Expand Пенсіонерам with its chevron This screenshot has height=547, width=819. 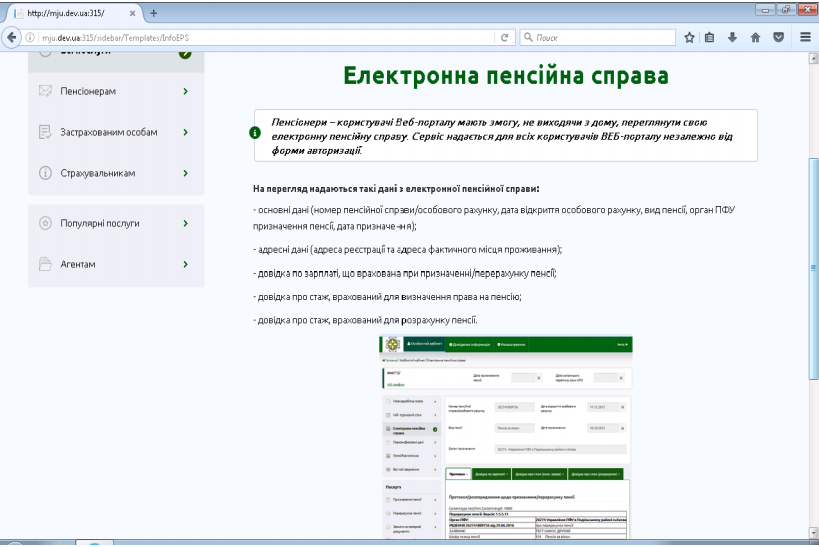coord(185,91)
